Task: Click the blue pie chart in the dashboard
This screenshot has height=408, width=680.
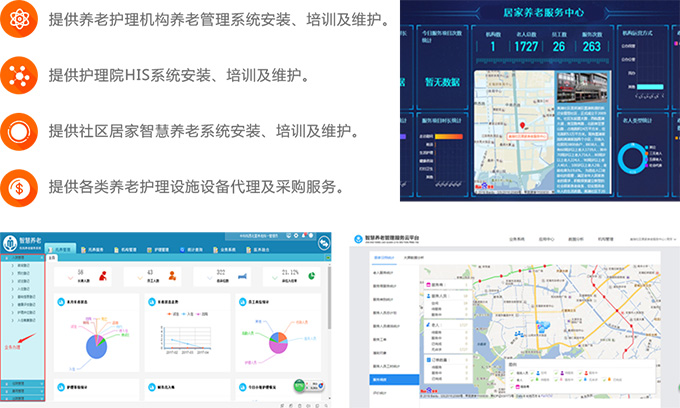Action: (x=97, y=345)
